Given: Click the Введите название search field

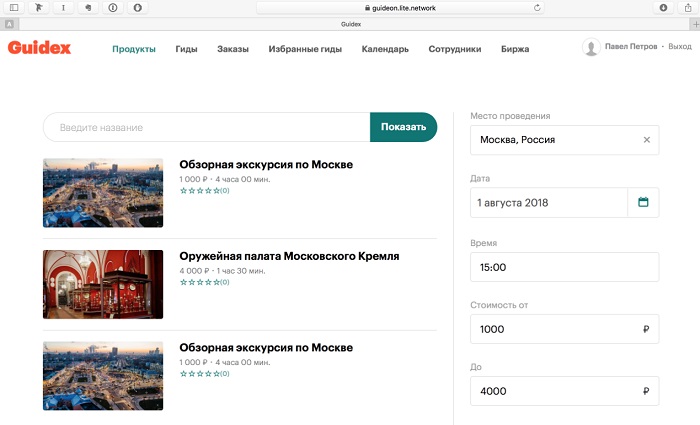Looking at the screenshot, I should tap(207, 127).
